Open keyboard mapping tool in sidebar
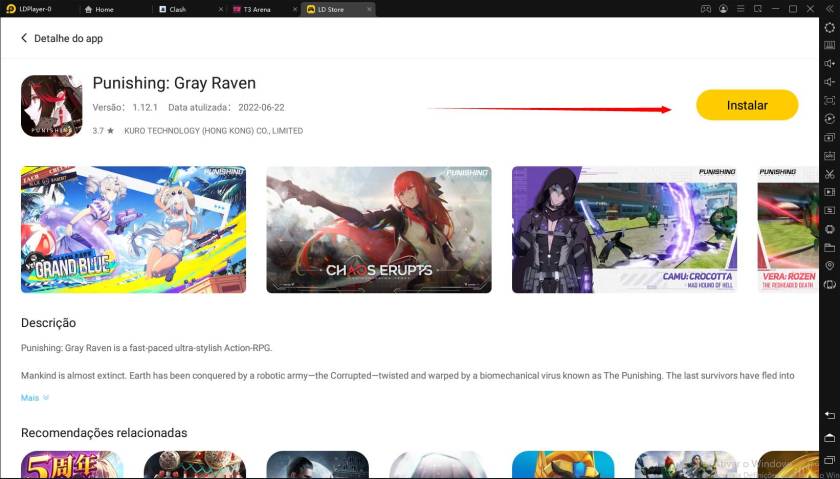Image resolution: width=840 pixels, height=479 pixels. (830, 46)
